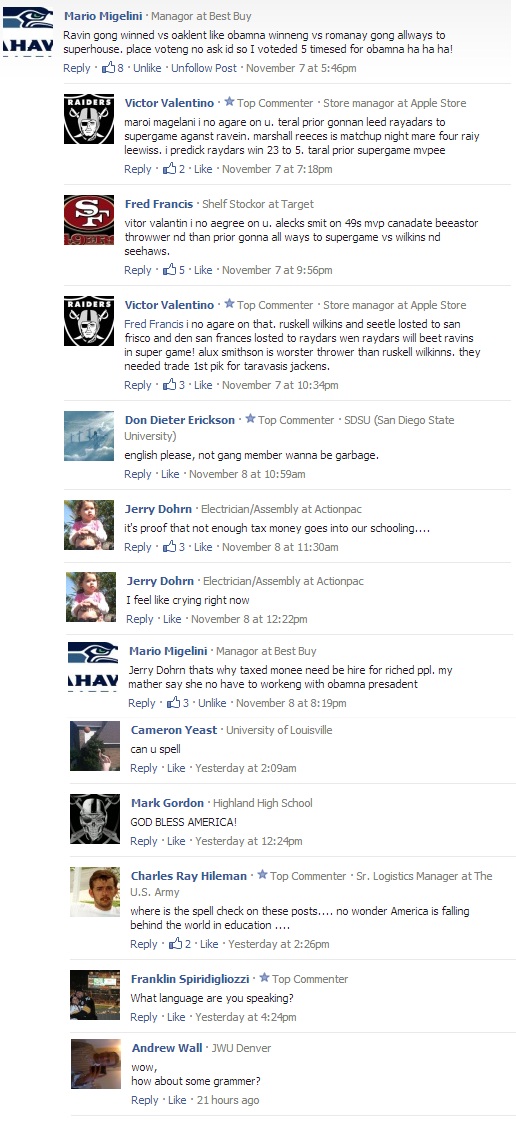The width and height of the screenshot is (516, 1122).
Task: Click thumbs-up icon with 8 likes on Mario's post
Action: click(109, 68)
